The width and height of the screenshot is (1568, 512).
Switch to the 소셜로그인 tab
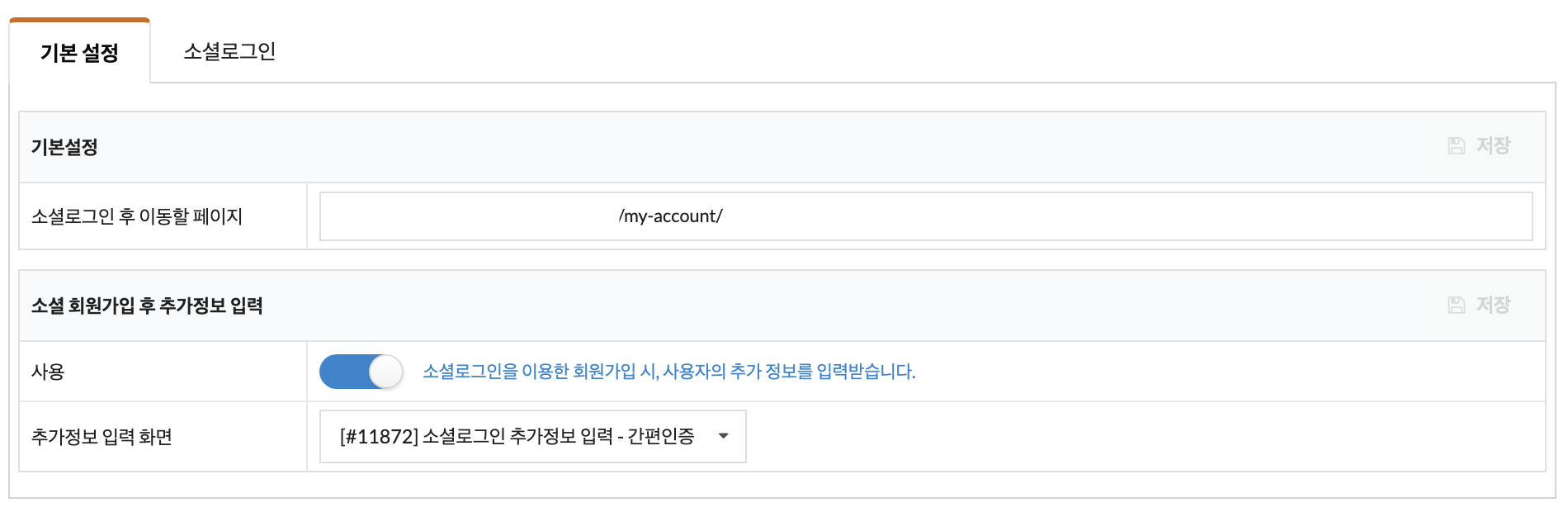[229, 51]
